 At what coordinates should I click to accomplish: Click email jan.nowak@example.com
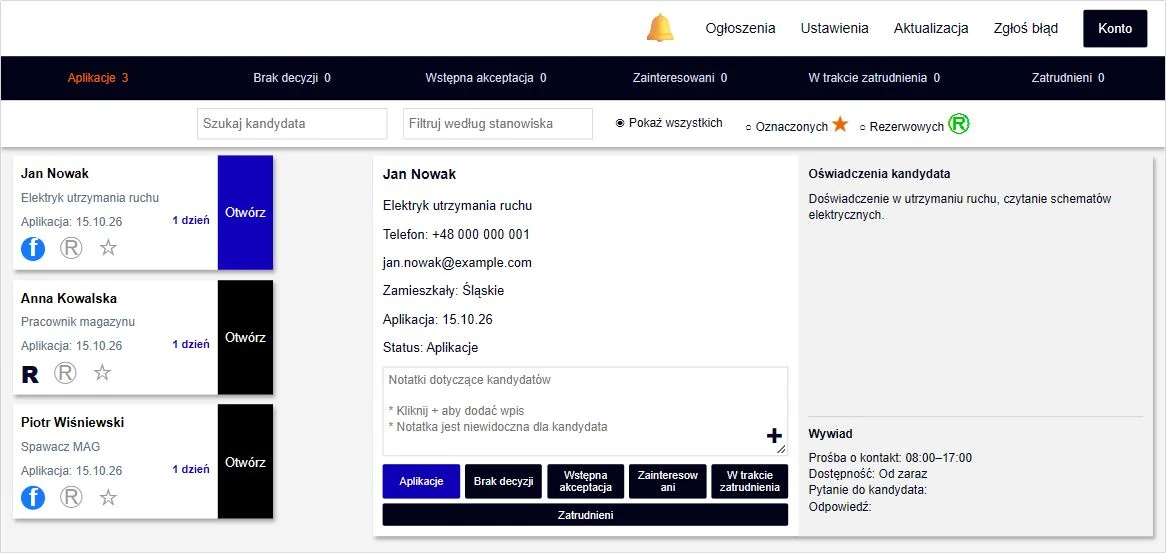tap(457, 262)
